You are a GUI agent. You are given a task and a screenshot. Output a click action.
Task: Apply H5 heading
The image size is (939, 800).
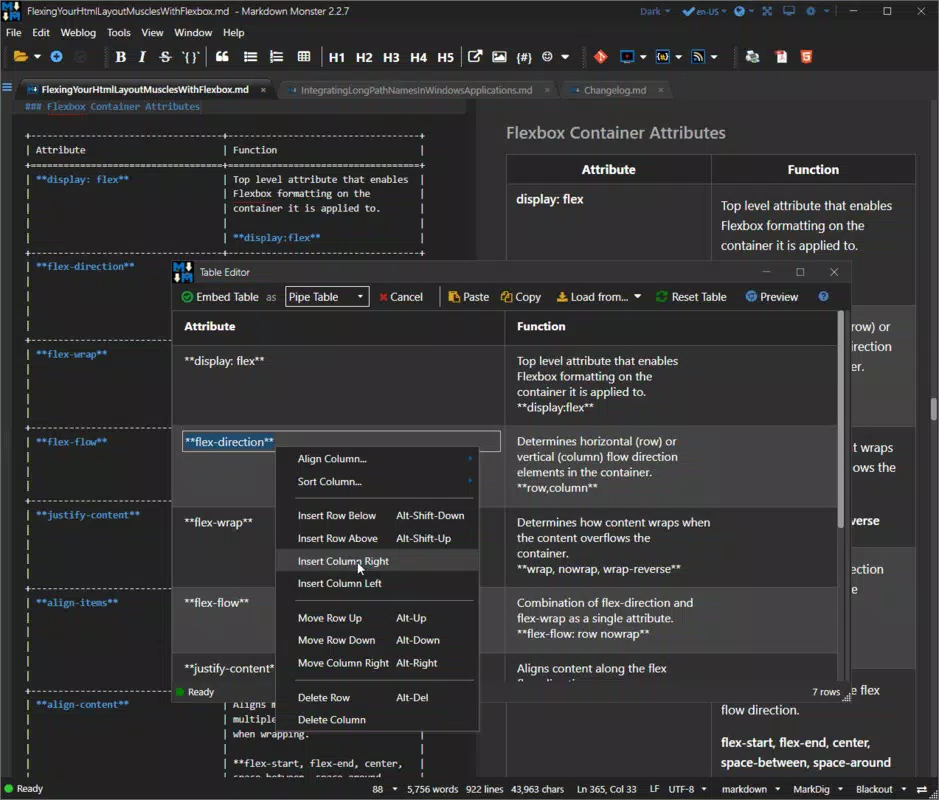446,57
